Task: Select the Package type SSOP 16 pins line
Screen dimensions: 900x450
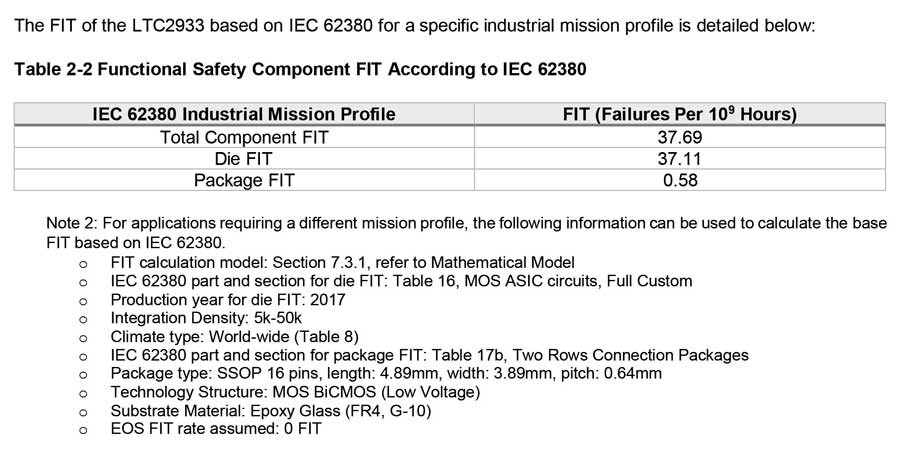Action: pos(385,373)
